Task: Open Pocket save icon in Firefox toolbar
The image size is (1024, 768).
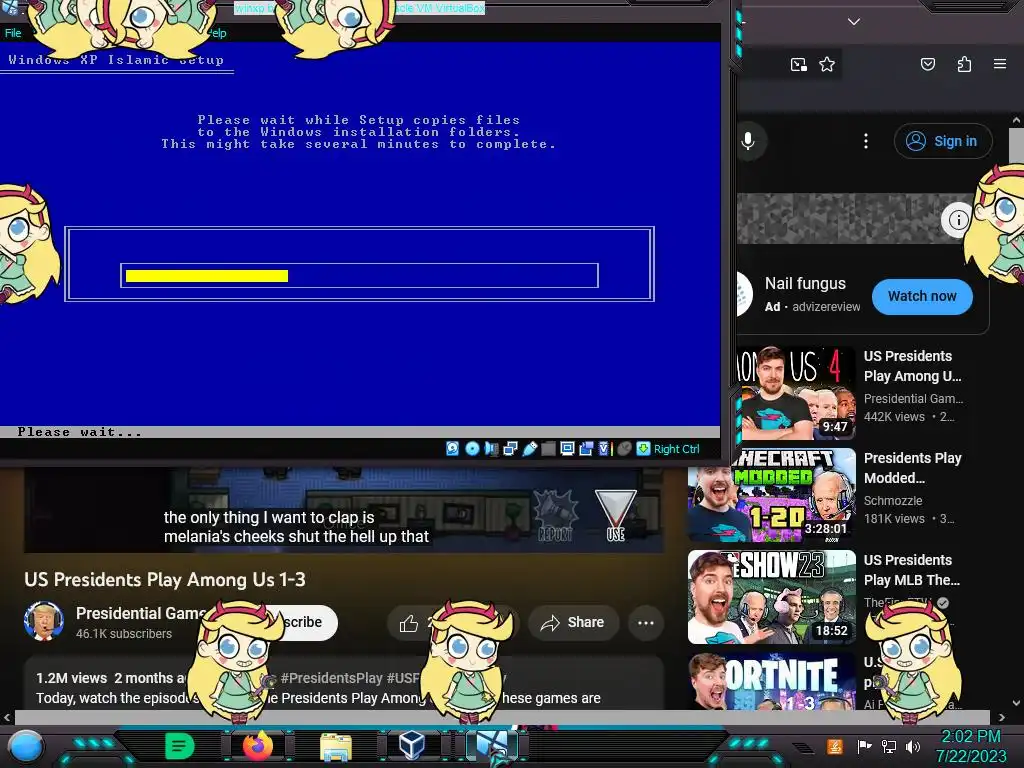Action: click(x=928, y=64)
